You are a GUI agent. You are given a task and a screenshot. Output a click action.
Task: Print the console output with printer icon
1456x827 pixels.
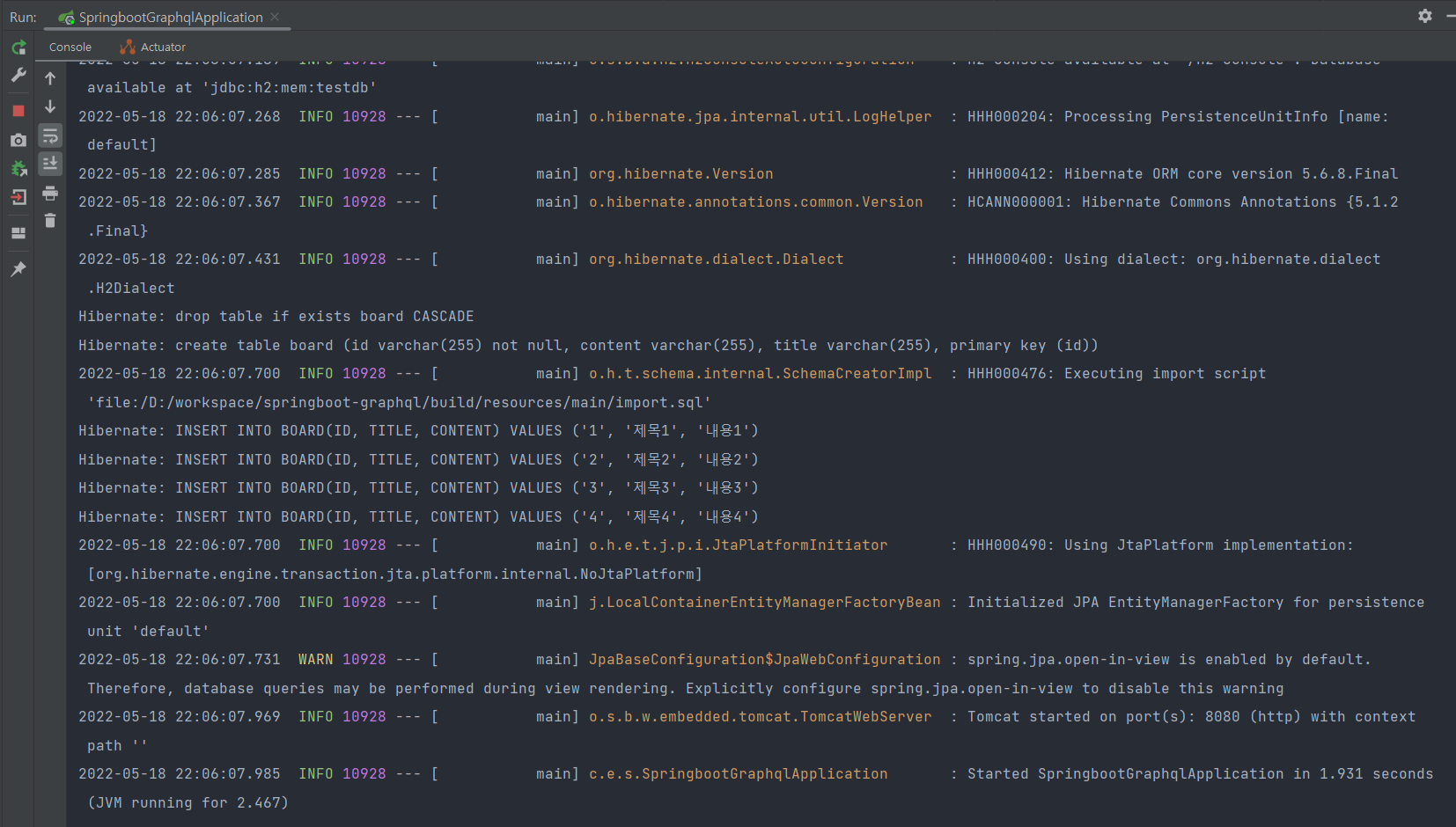50,193
